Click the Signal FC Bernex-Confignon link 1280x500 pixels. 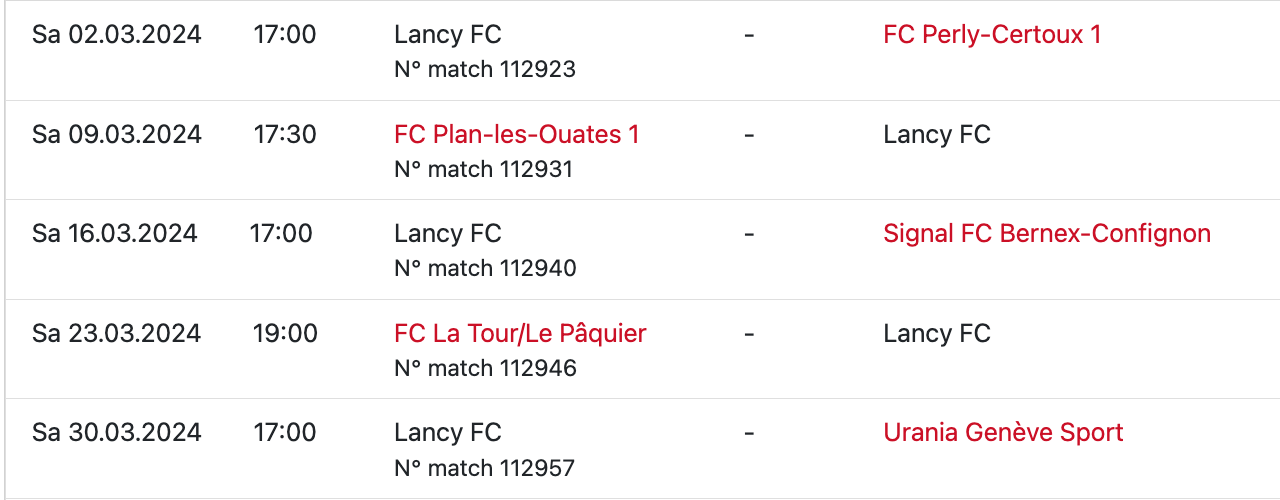click(x=1046, y=234)
